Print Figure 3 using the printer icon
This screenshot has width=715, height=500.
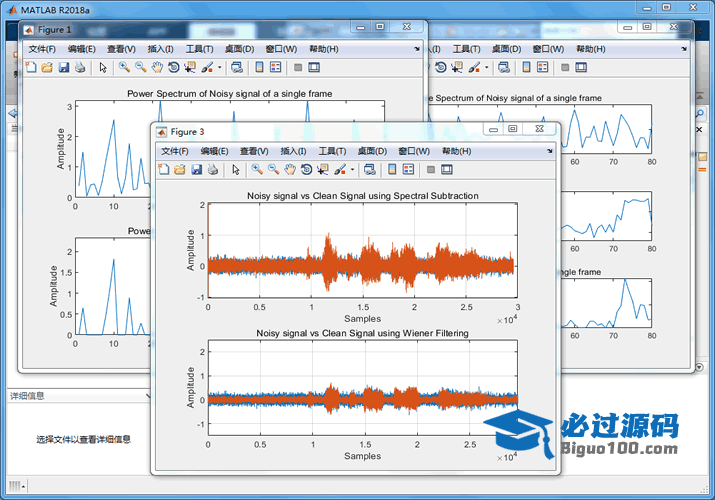point(212,170)
